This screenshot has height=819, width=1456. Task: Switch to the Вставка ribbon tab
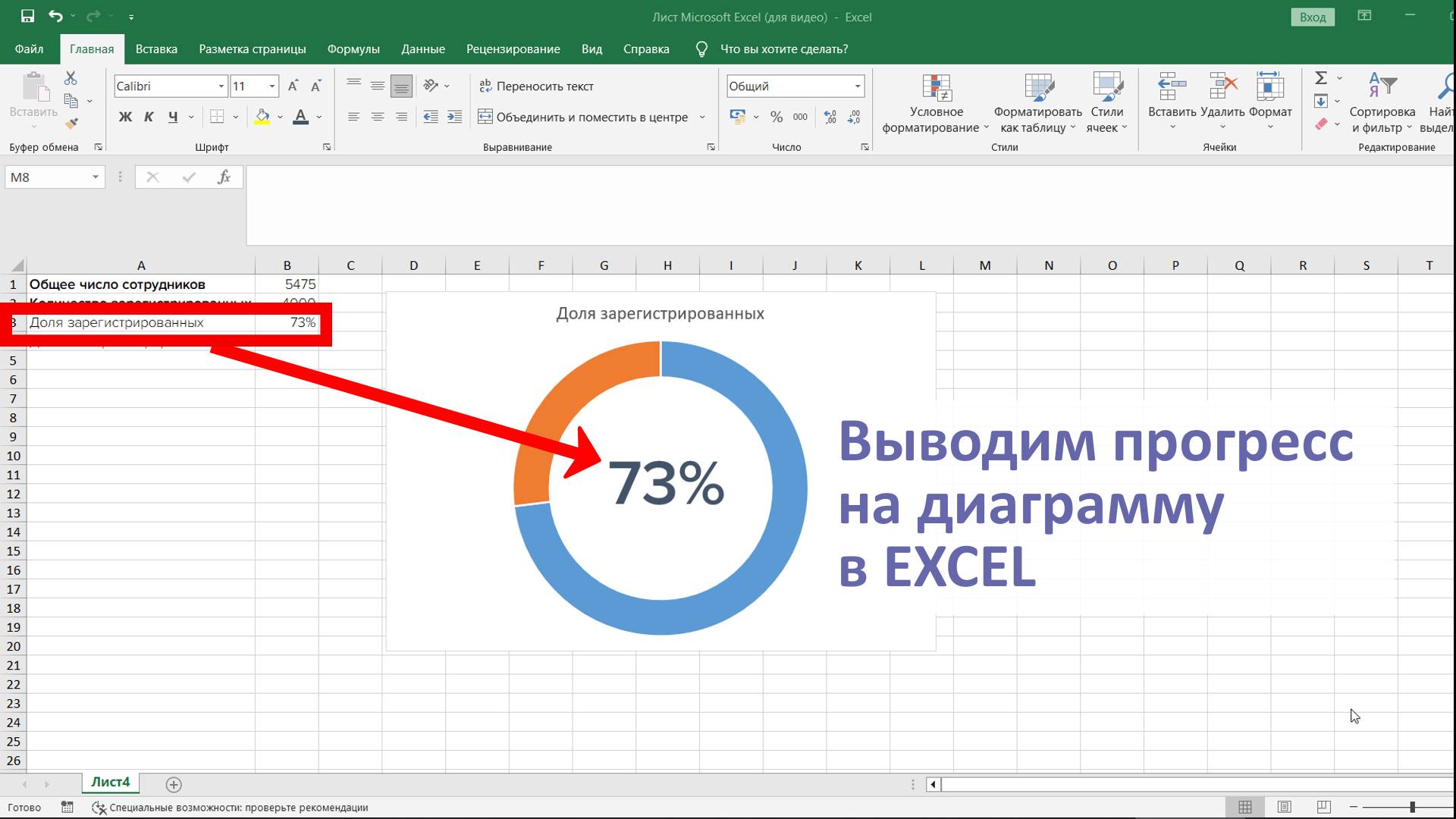point(156,48)
